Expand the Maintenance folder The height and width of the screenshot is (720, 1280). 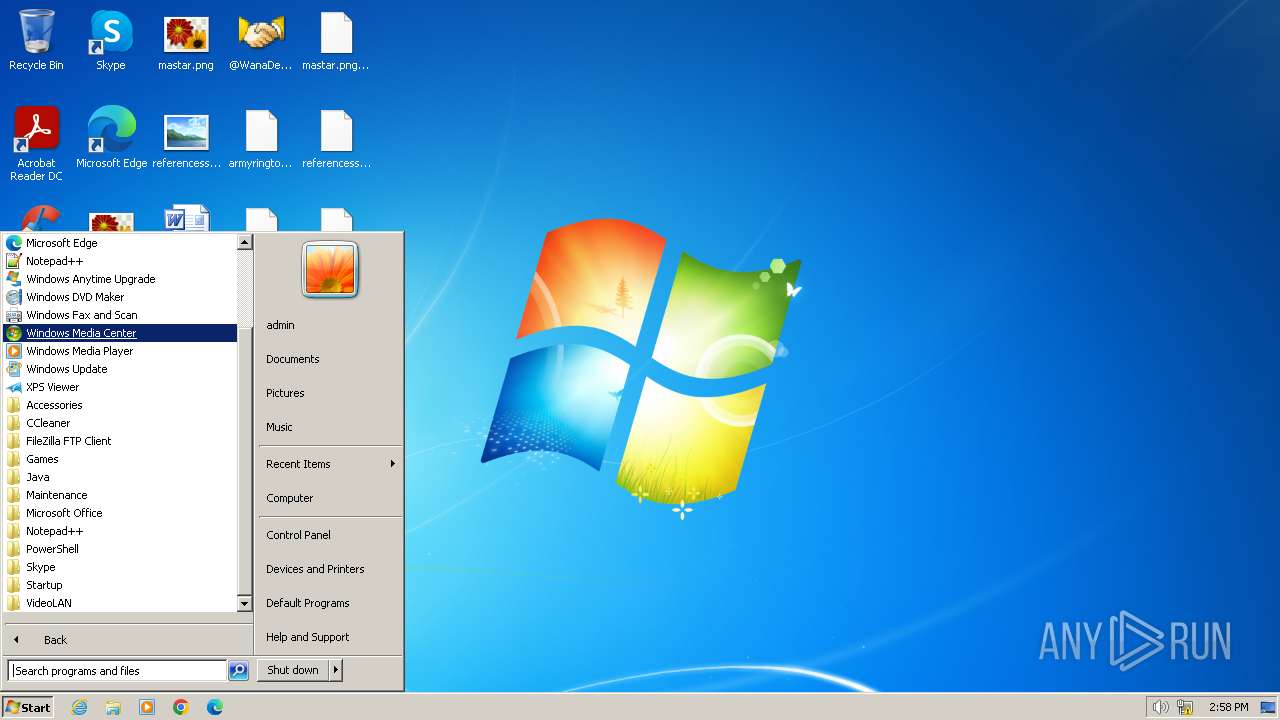tap(120, 495)
